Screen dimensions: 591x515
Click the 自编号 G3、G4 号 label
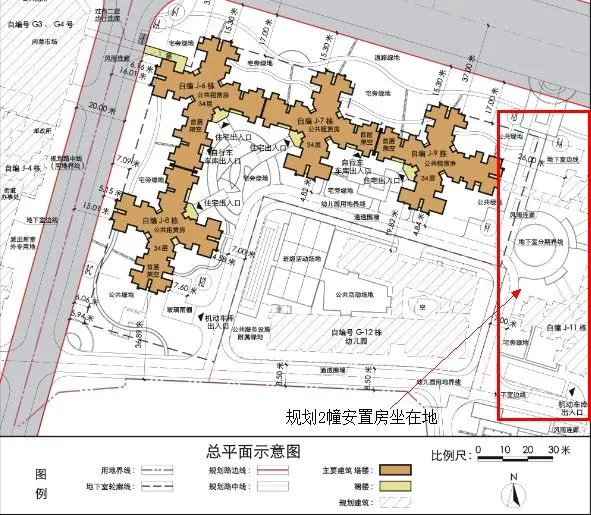click(40, 25)
